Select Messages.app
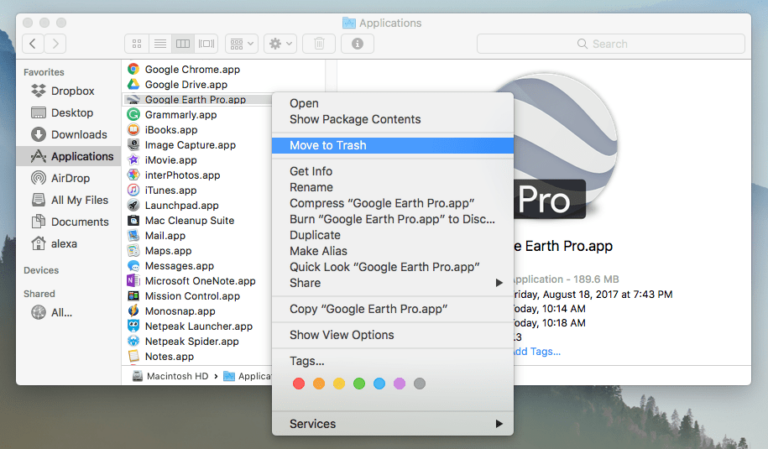768x449 pixels. click(x=179, y=266)
